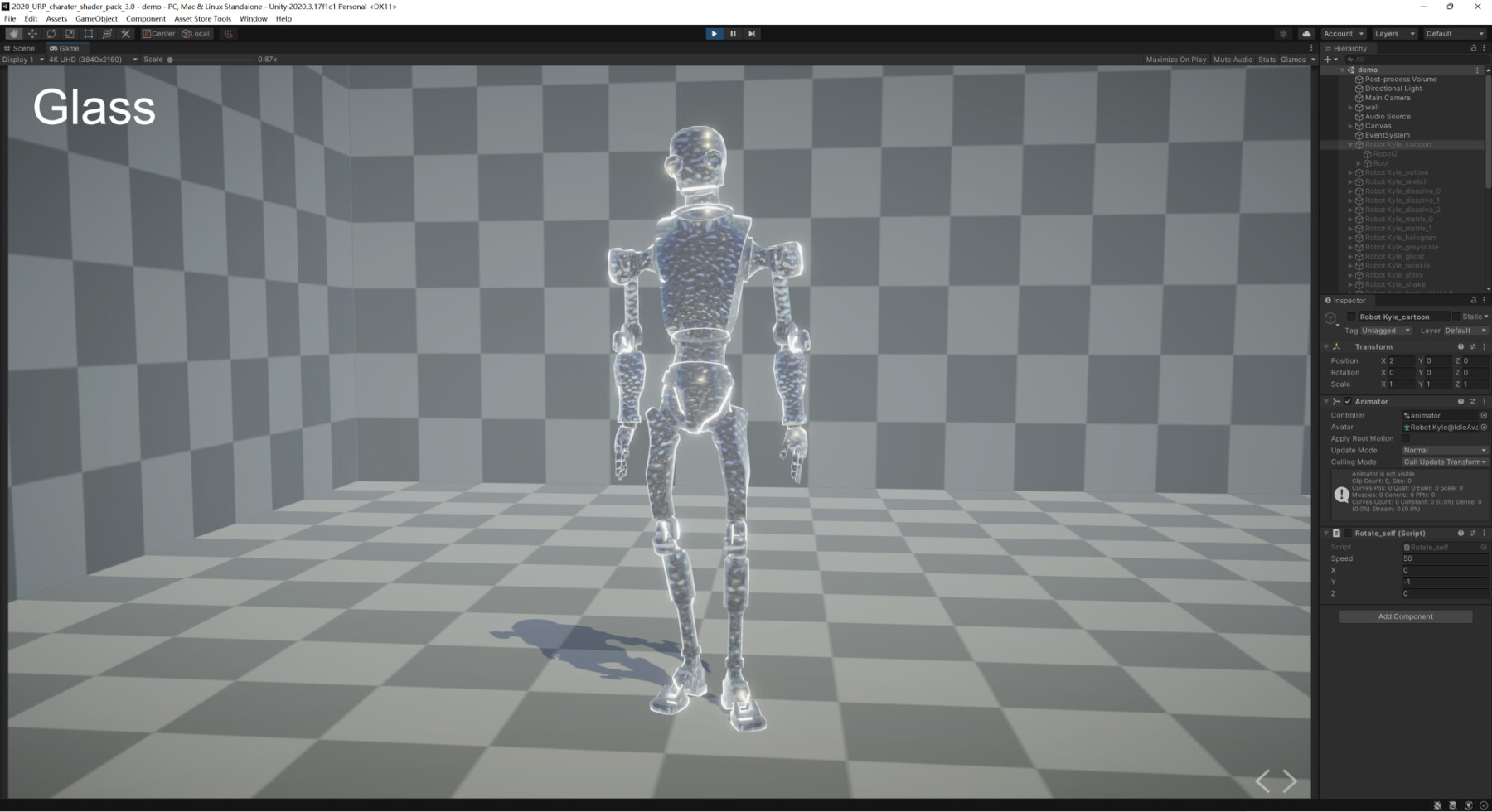Click the Pause button
This screenshot has height=812, width=1492.
[733, 34]
